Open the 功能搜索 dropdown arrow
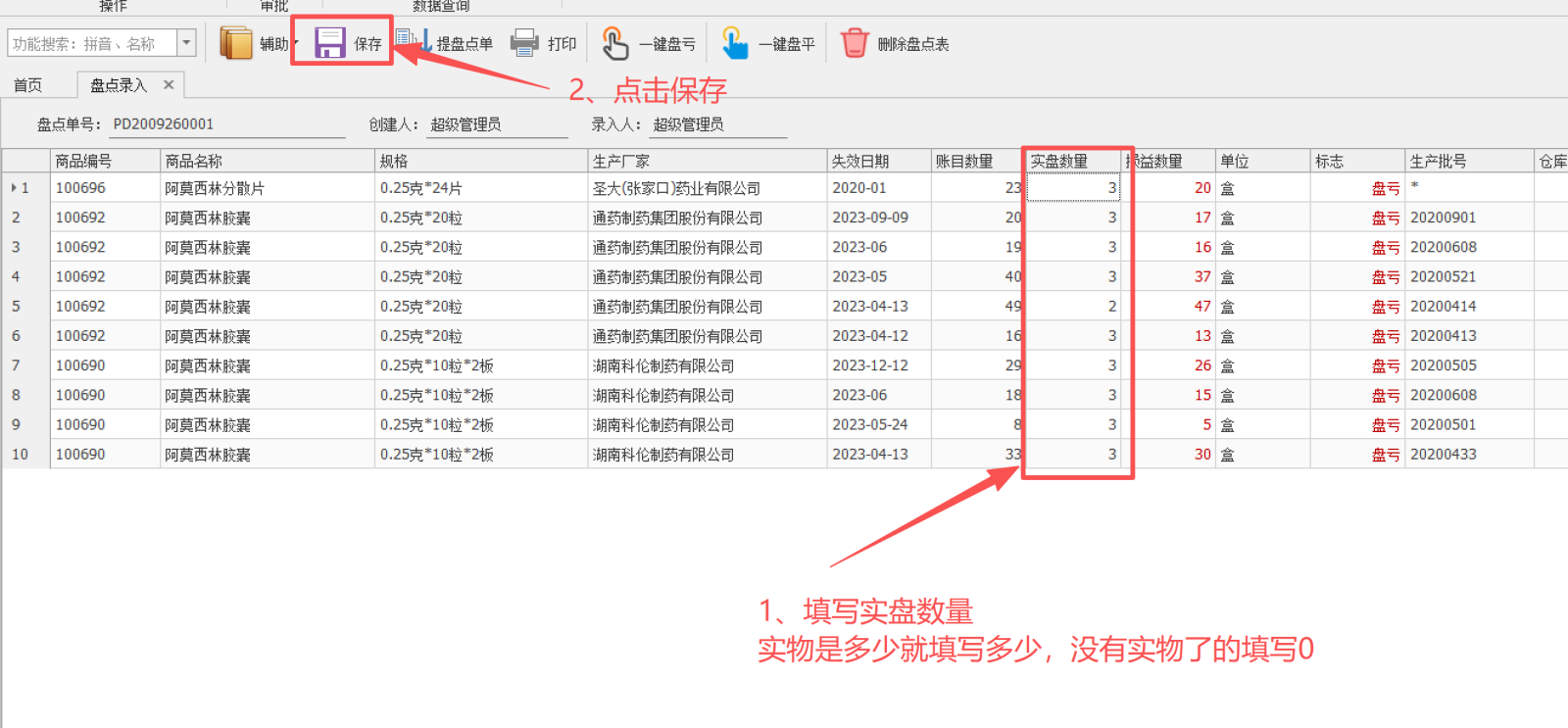The height and width of the screenshot is (728, 1568). [x=186, y=43]
